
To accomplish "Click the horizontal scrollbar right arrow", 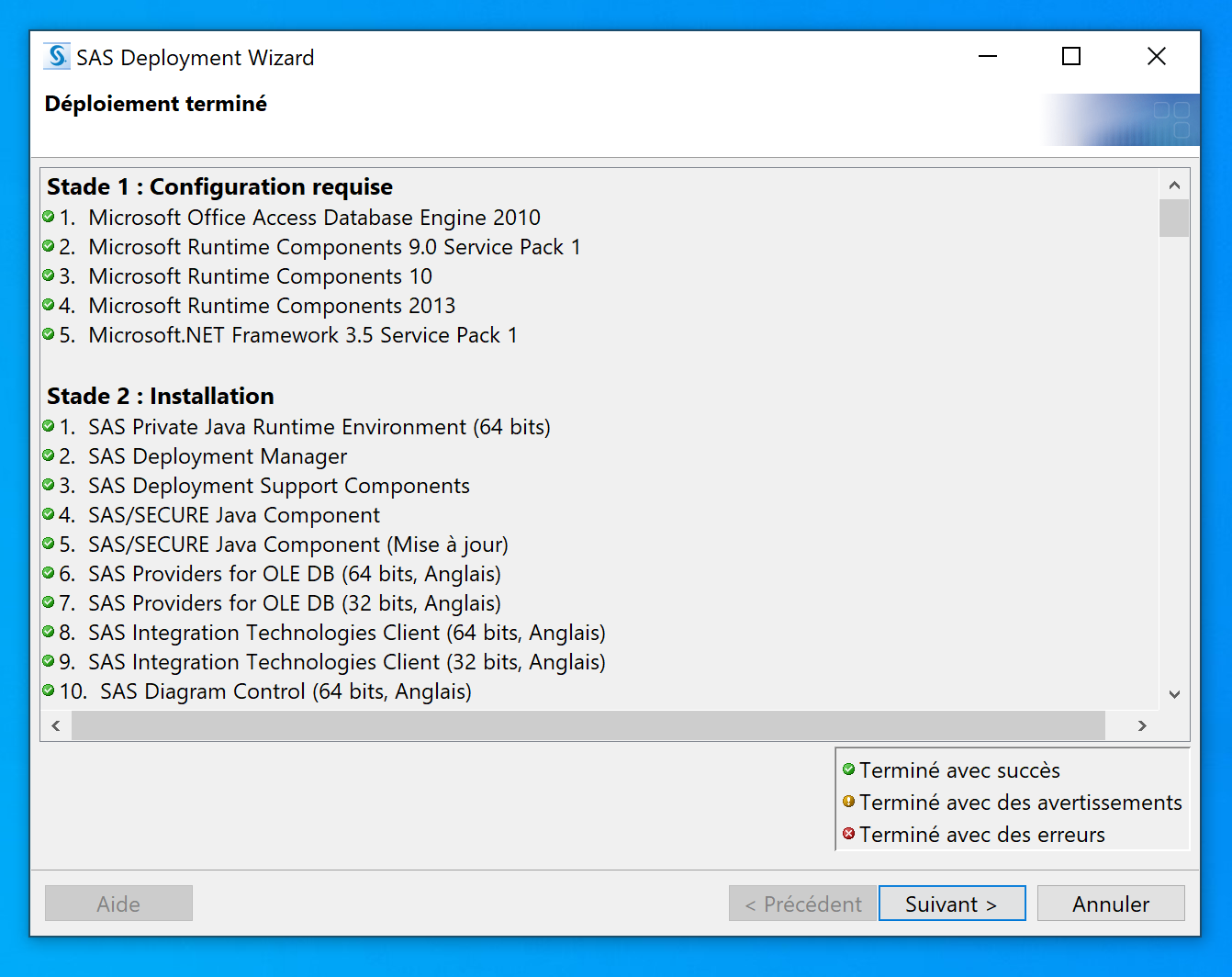I will [1142, 725].
